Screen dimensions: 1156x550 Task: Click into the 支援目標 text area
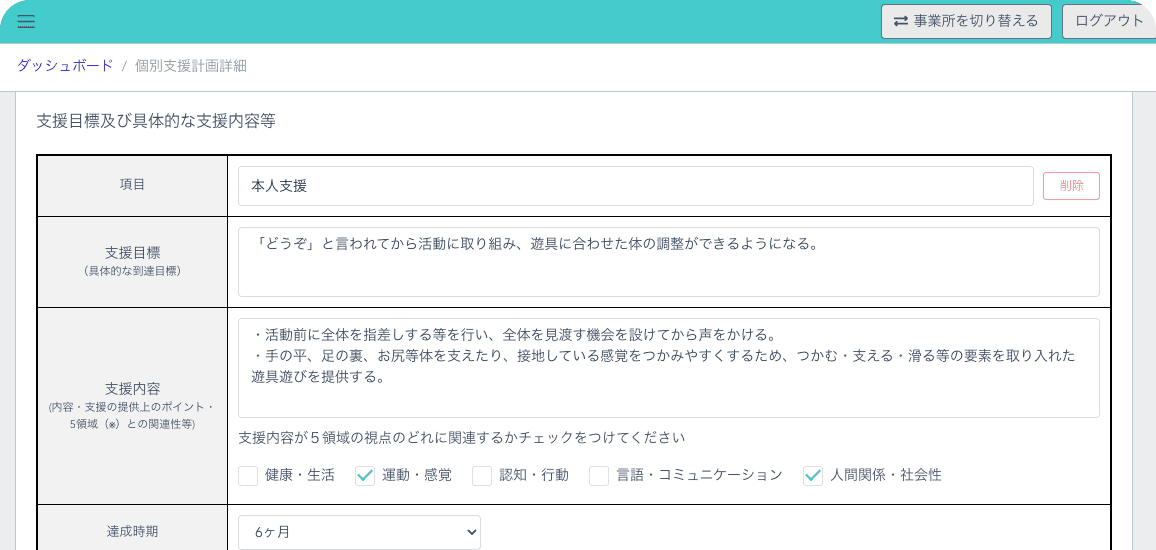pyautogui.click(x=668, y=262)
